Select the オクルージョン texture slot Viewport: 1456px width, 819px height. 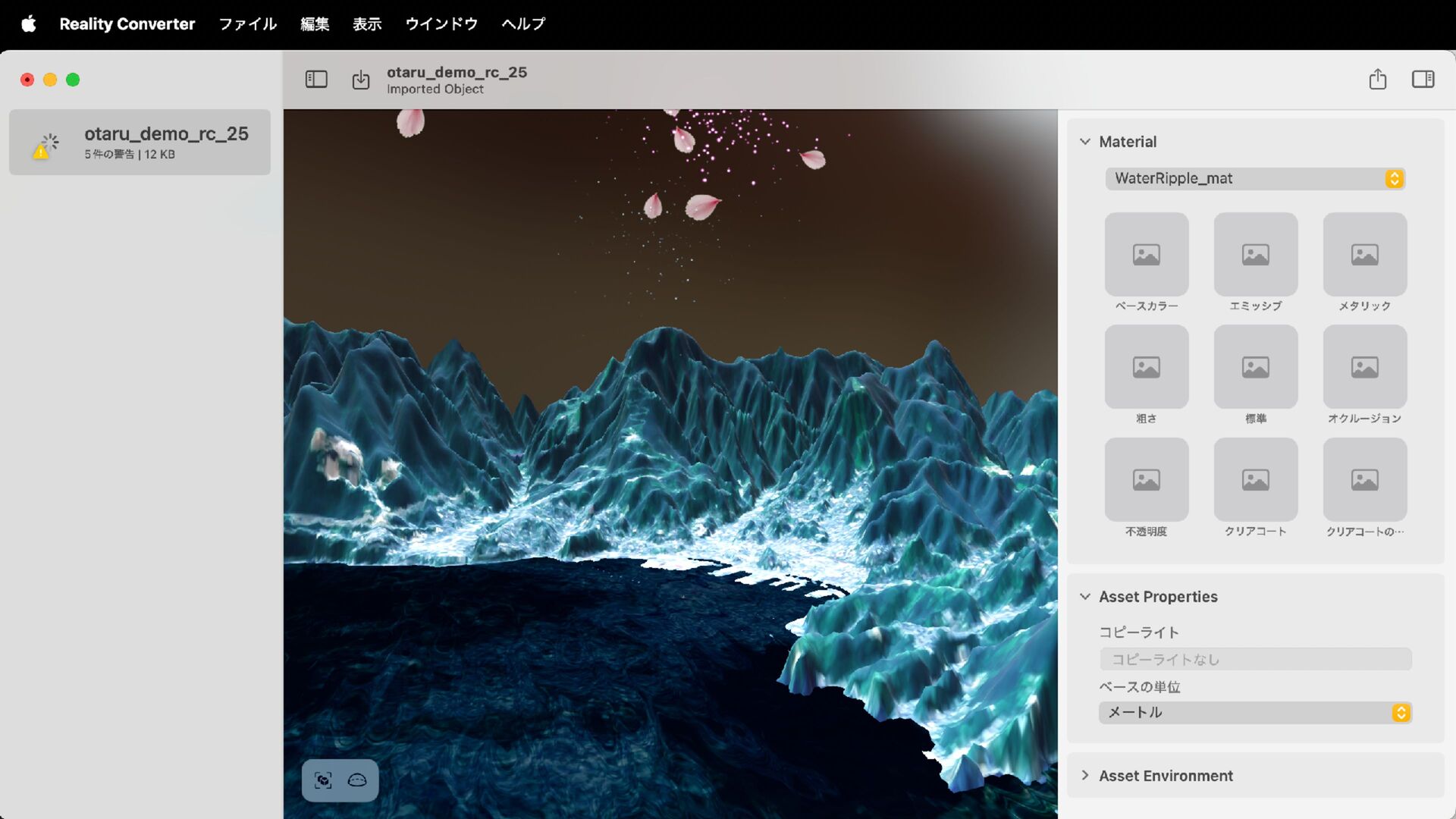[x=1364, y=367]
